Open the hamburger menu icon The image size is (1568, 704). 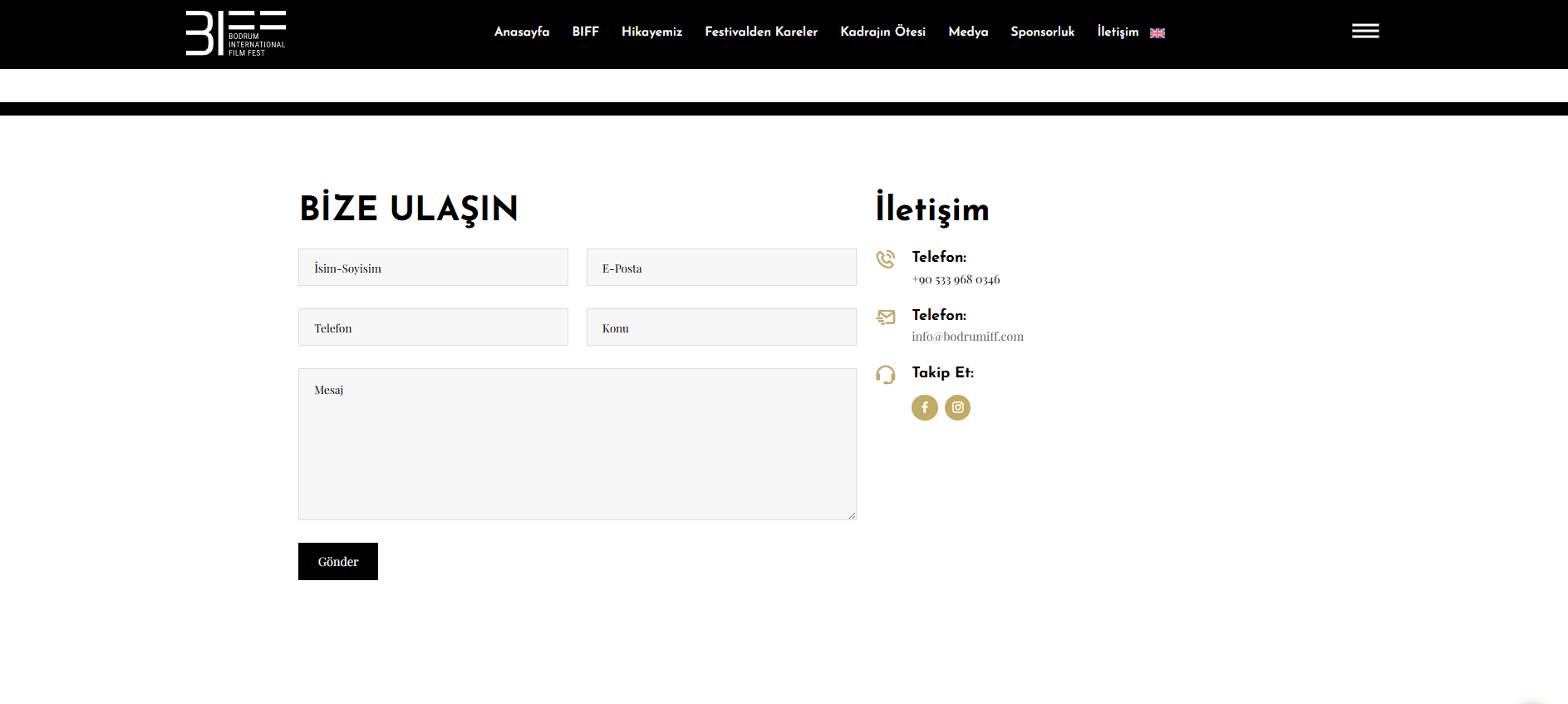(x=1364, y=32)
